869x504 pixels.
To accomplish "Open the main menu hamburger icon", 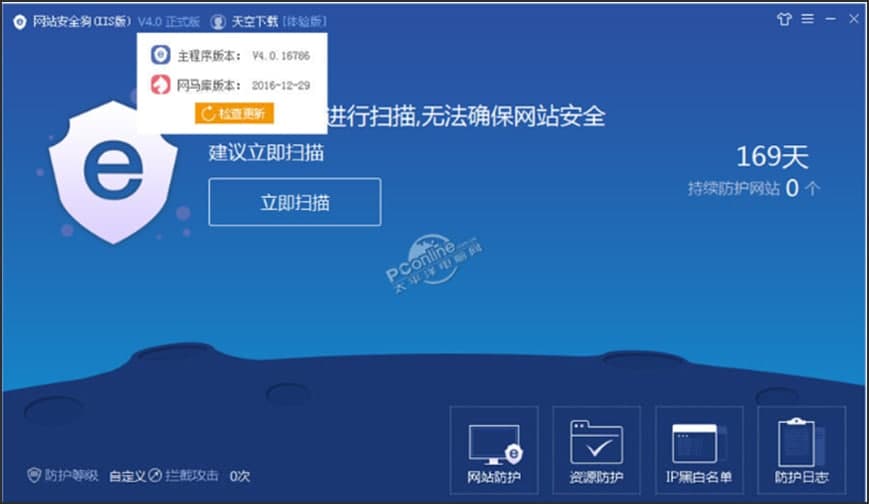I will tap(807, 19).
